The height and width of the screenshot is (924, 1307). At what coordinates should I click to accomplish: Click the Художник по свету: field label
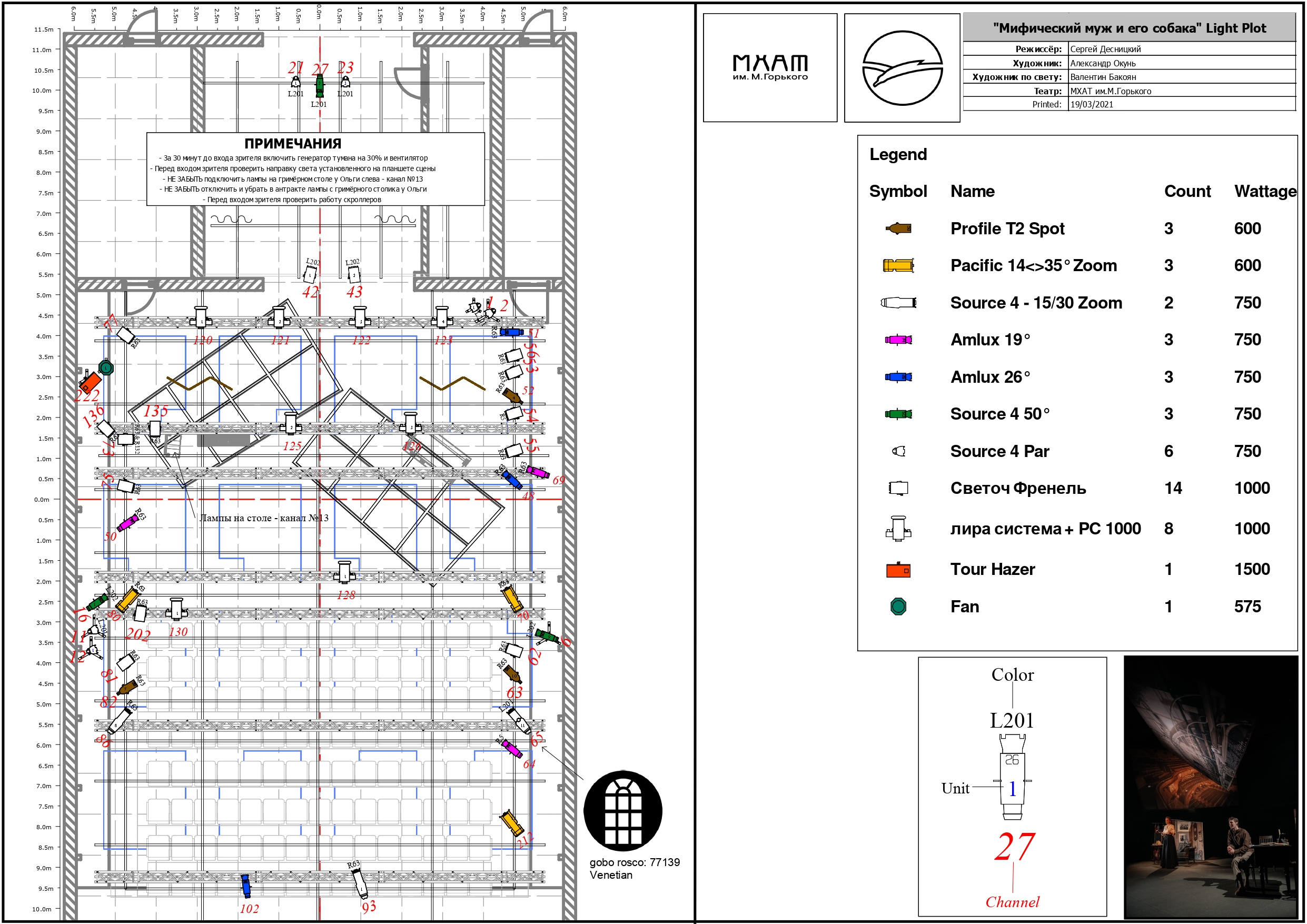1017,77
